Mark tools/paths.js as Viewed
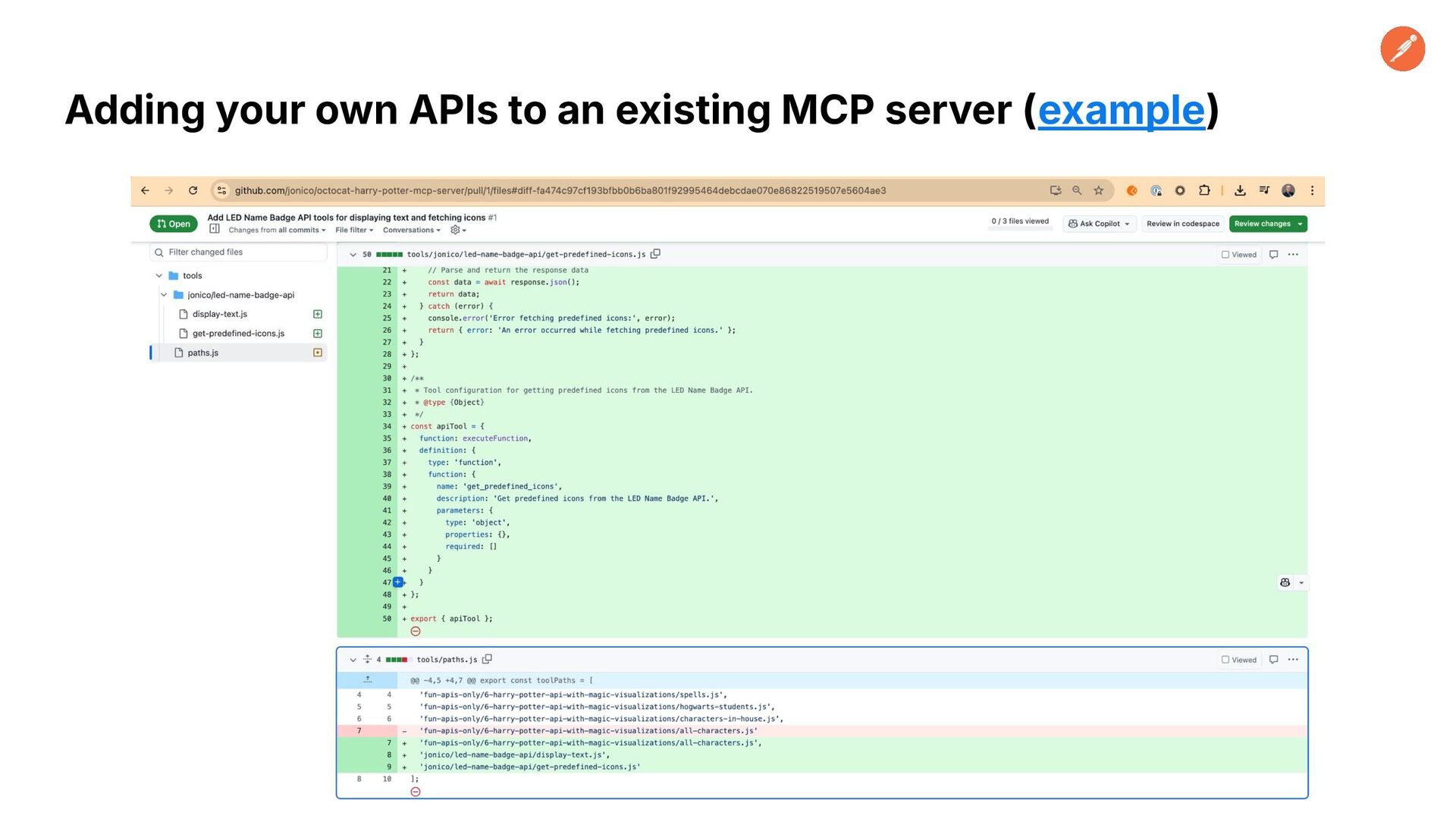Viewport: 1456px width, 819px height. (x=1239, y=660)
